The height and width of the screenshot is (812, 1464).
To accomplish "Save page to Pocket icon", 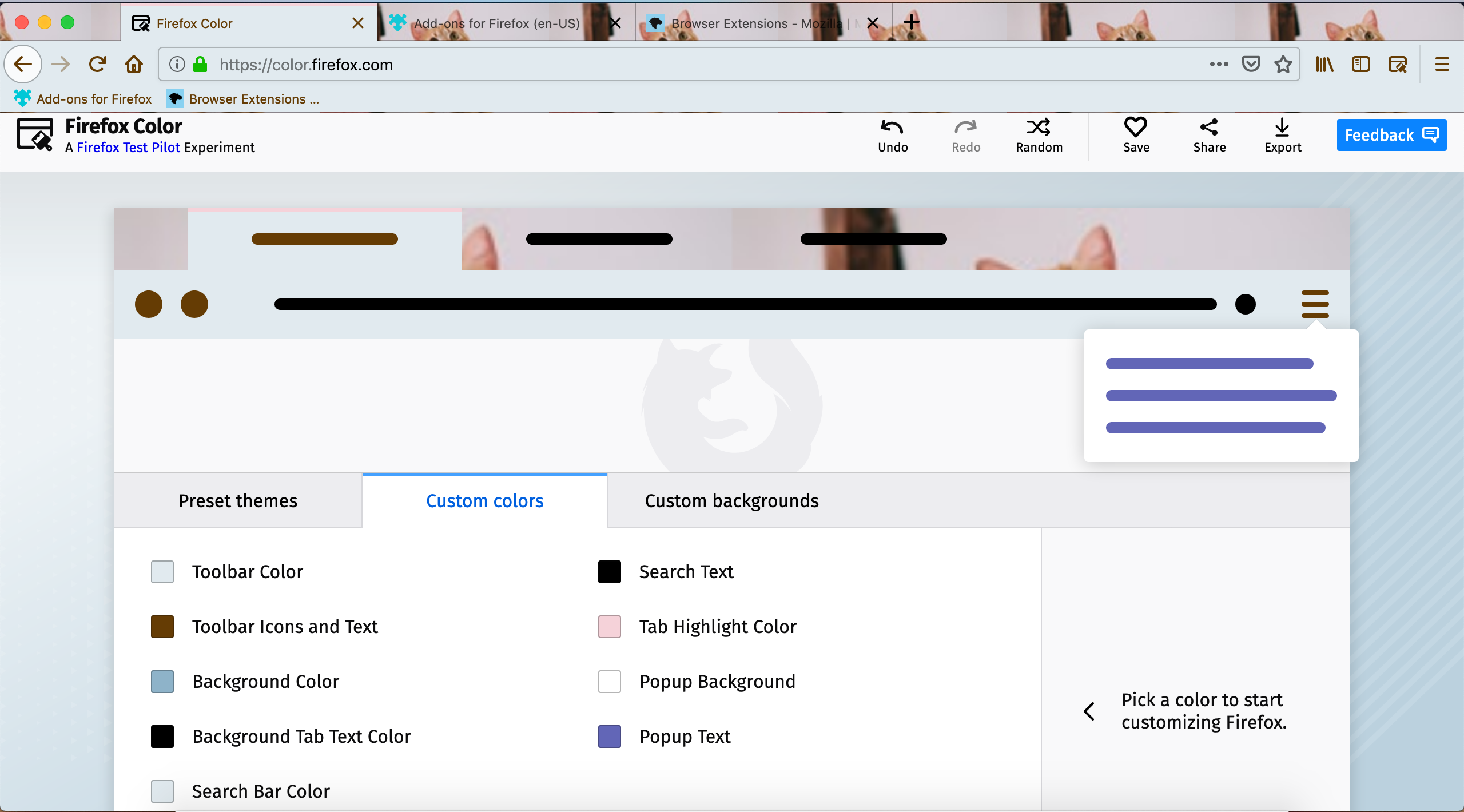I will 1251,64.
